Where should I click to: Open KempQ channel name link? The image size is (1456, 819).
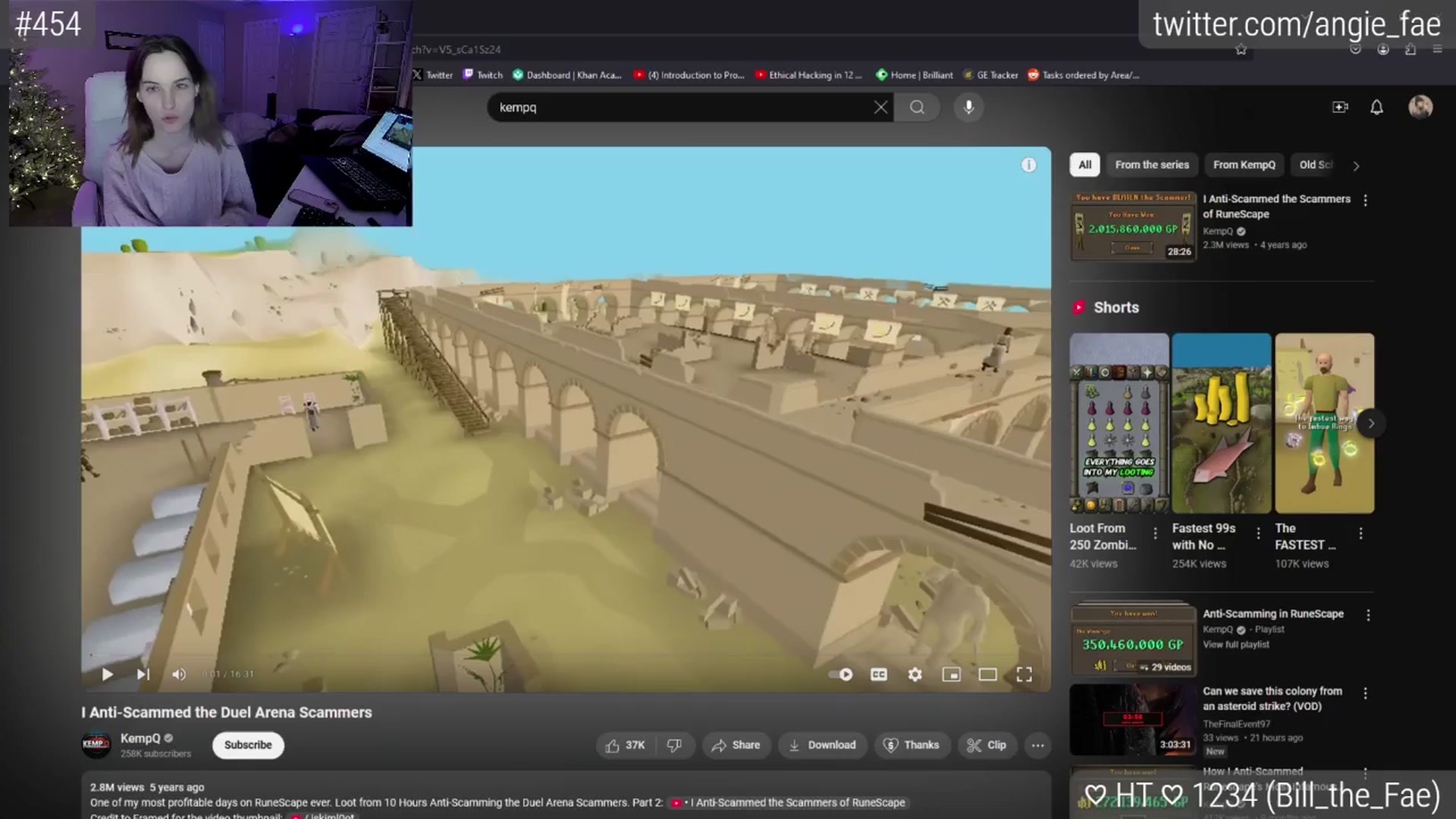click(x=140, y=739)
